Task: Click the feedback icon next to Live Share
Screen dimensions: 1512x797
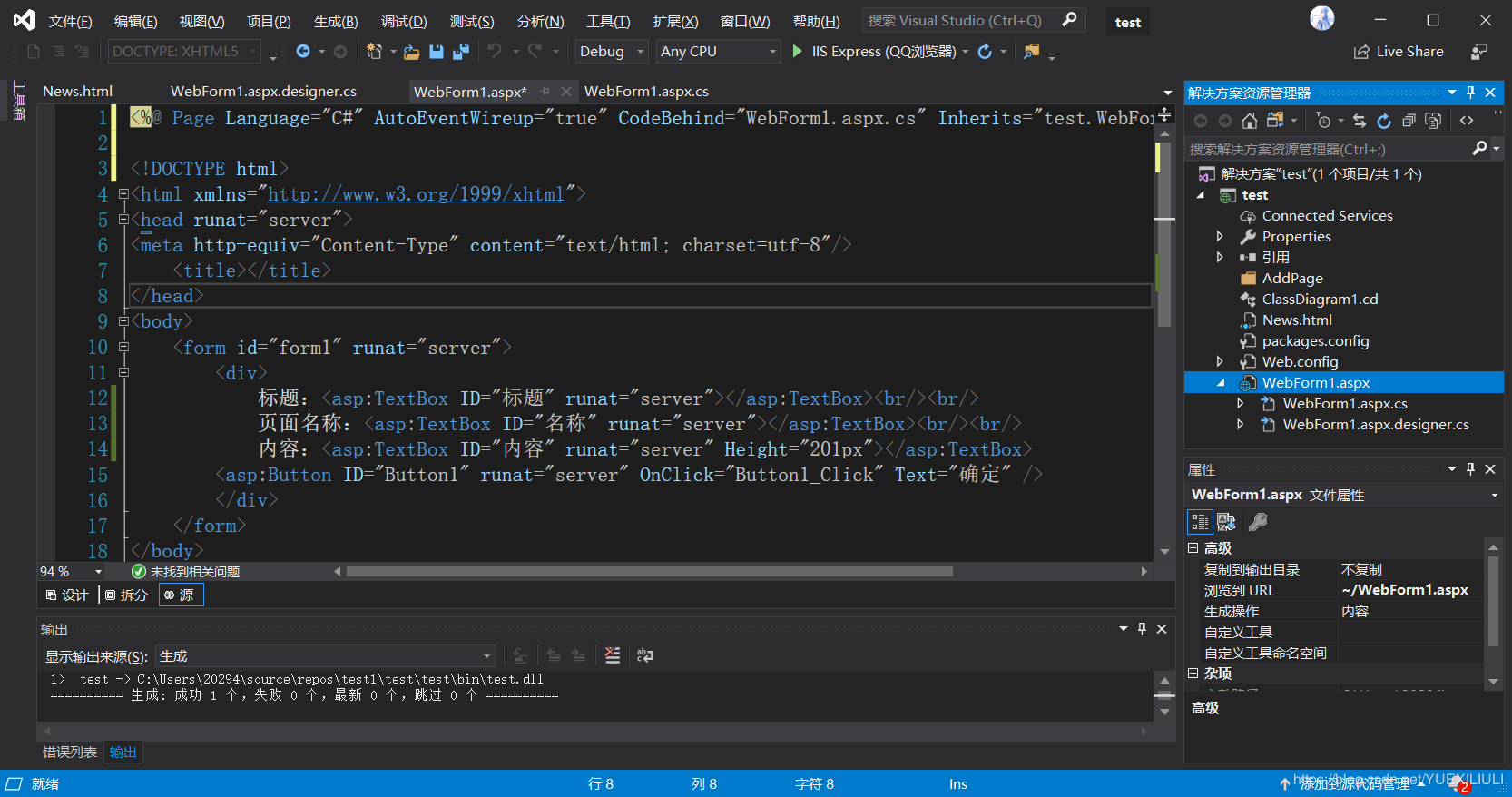Action: 1479,52
